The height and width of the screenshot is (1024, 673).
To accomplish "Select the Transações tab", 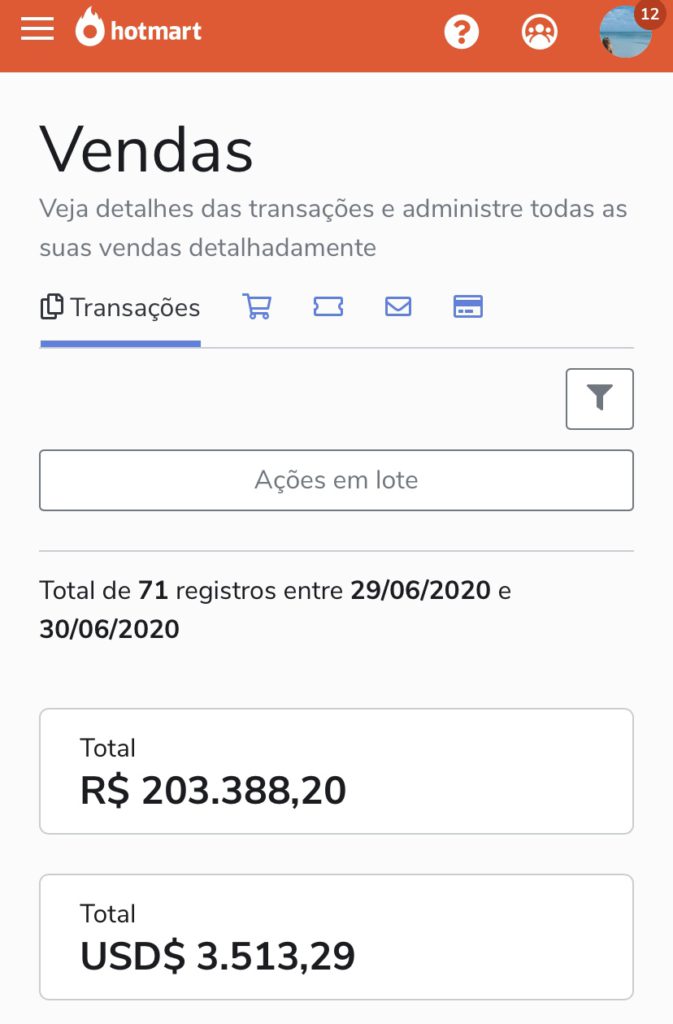I will tap(121, 308).
